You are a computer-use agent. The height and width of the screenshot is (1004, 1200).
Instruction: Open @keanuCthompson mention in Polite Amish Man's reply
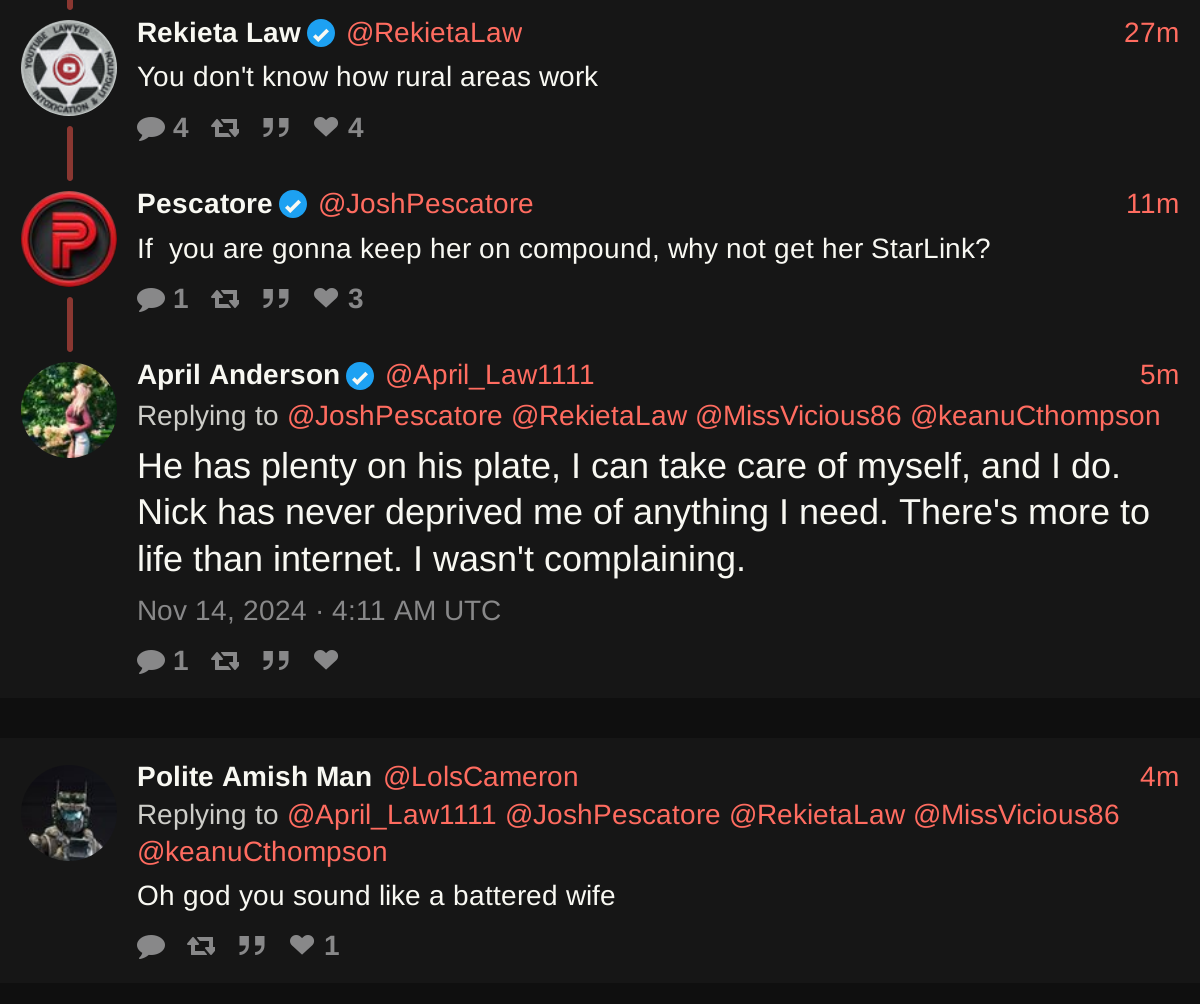click(262, 852)
